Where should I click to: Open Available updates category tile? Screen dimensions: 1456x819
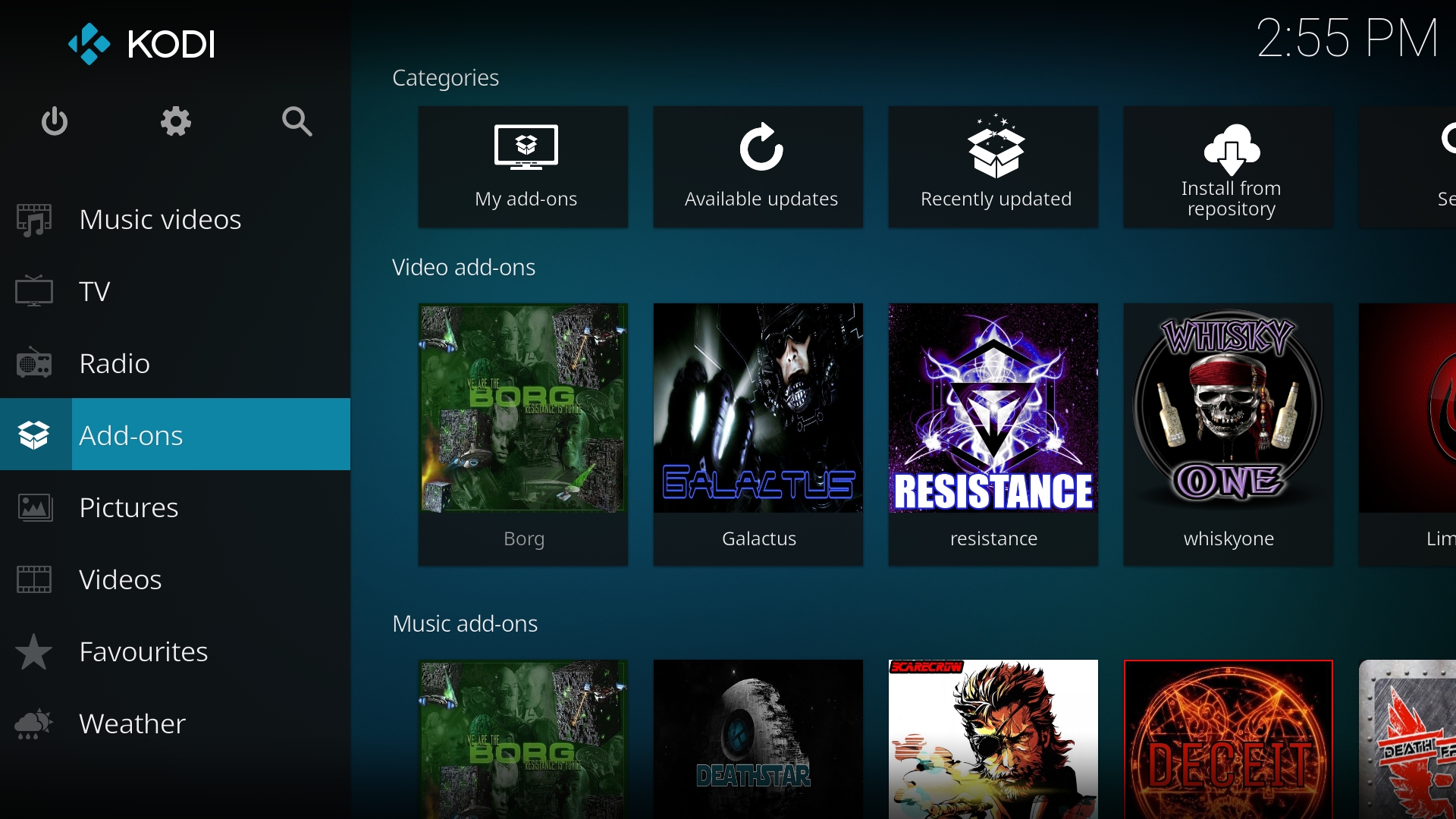tap(758, 167)
